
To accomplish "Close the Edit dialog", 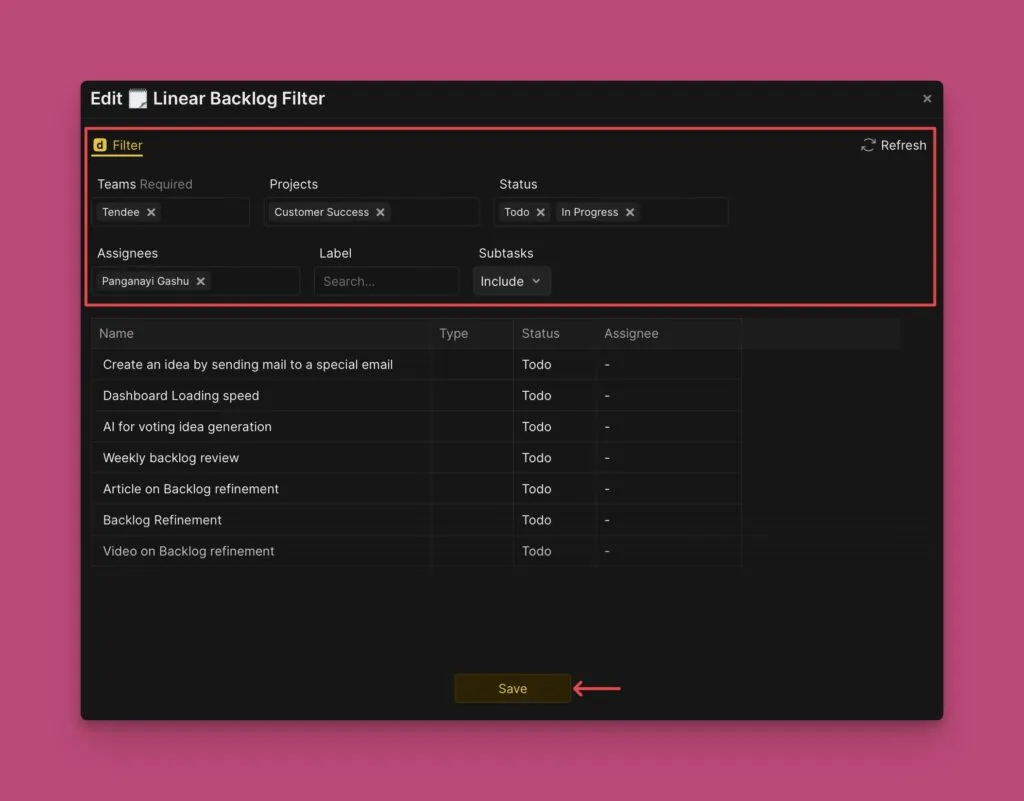I will click(x=927, y=98).
